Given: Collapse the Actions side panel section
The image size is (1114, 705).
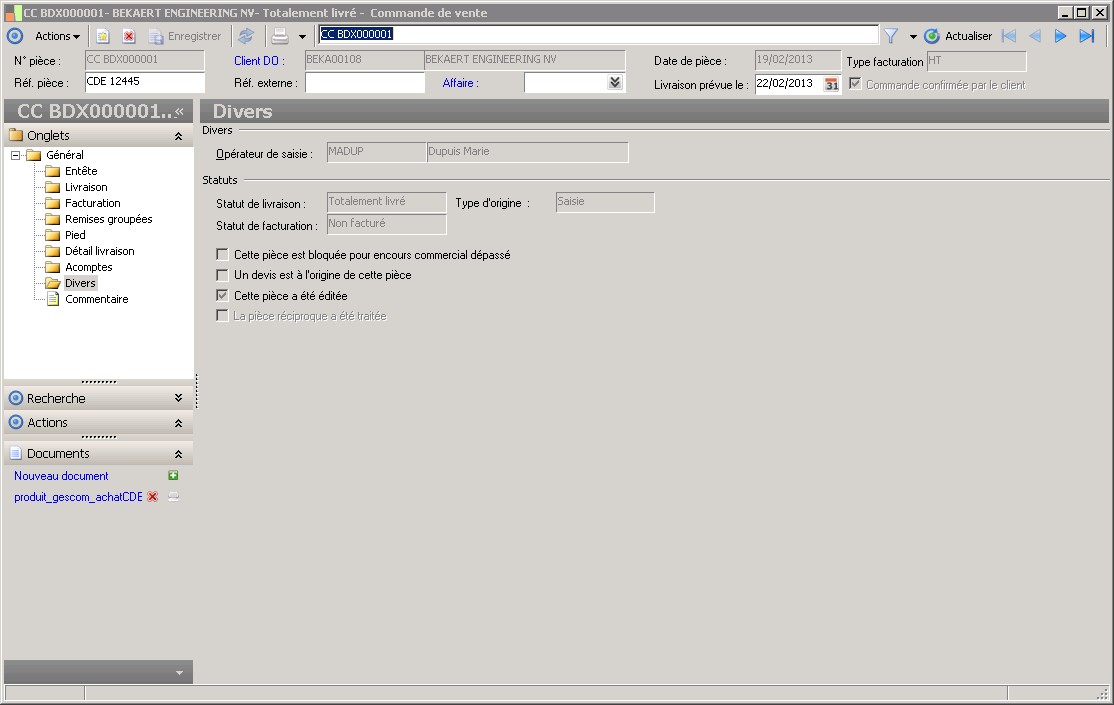Looking at the screenshot, I should tap(178, 423).
